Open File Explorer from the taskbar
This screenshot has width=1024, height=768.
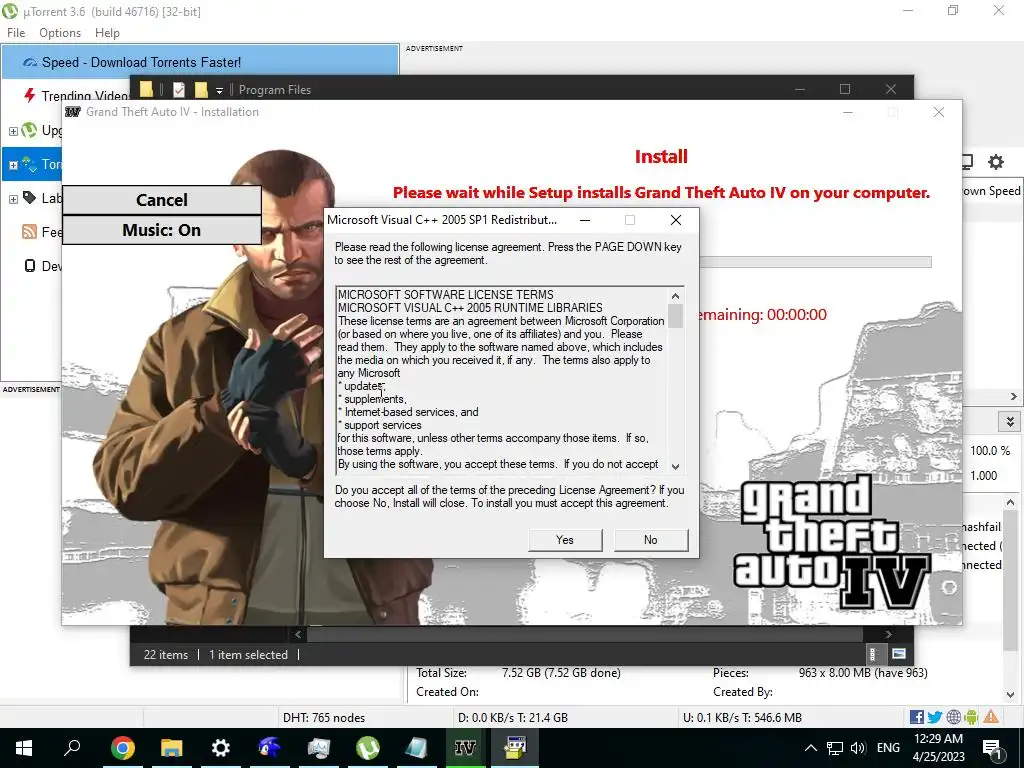172,748
